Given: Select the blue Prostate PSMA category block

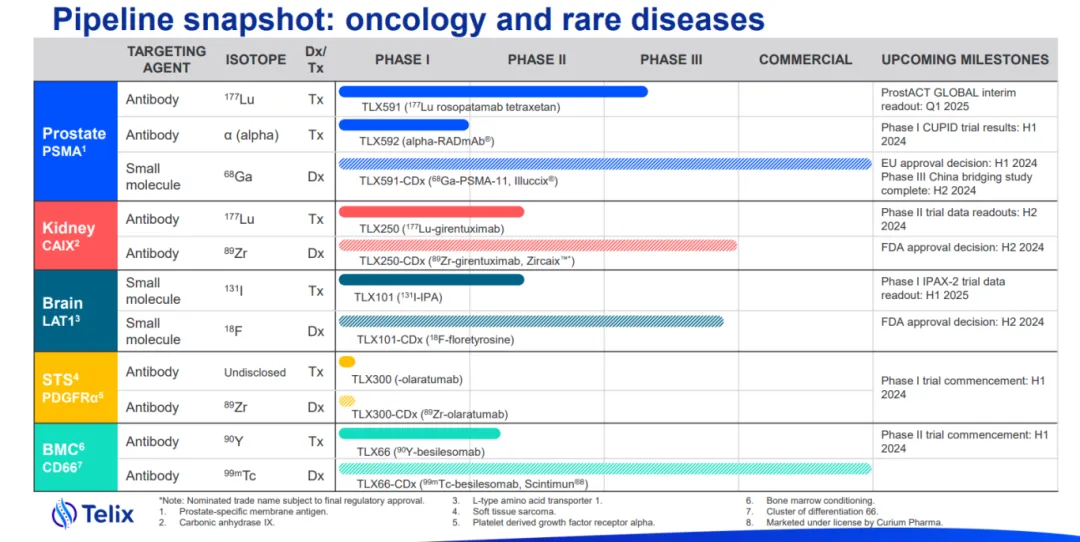Looking at the screenshot, I should (x=75, y=141).
